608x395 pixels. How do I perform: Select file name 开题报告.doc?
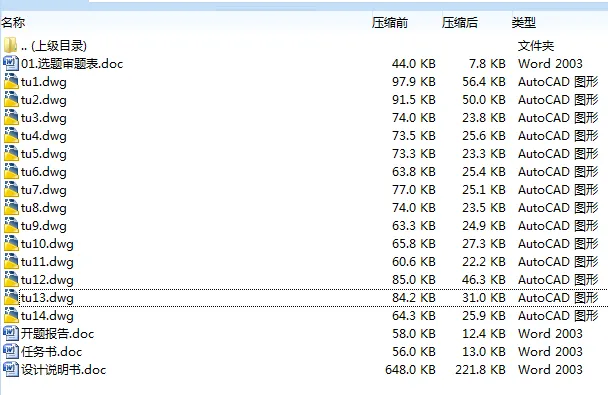click(x=57, y=334)
